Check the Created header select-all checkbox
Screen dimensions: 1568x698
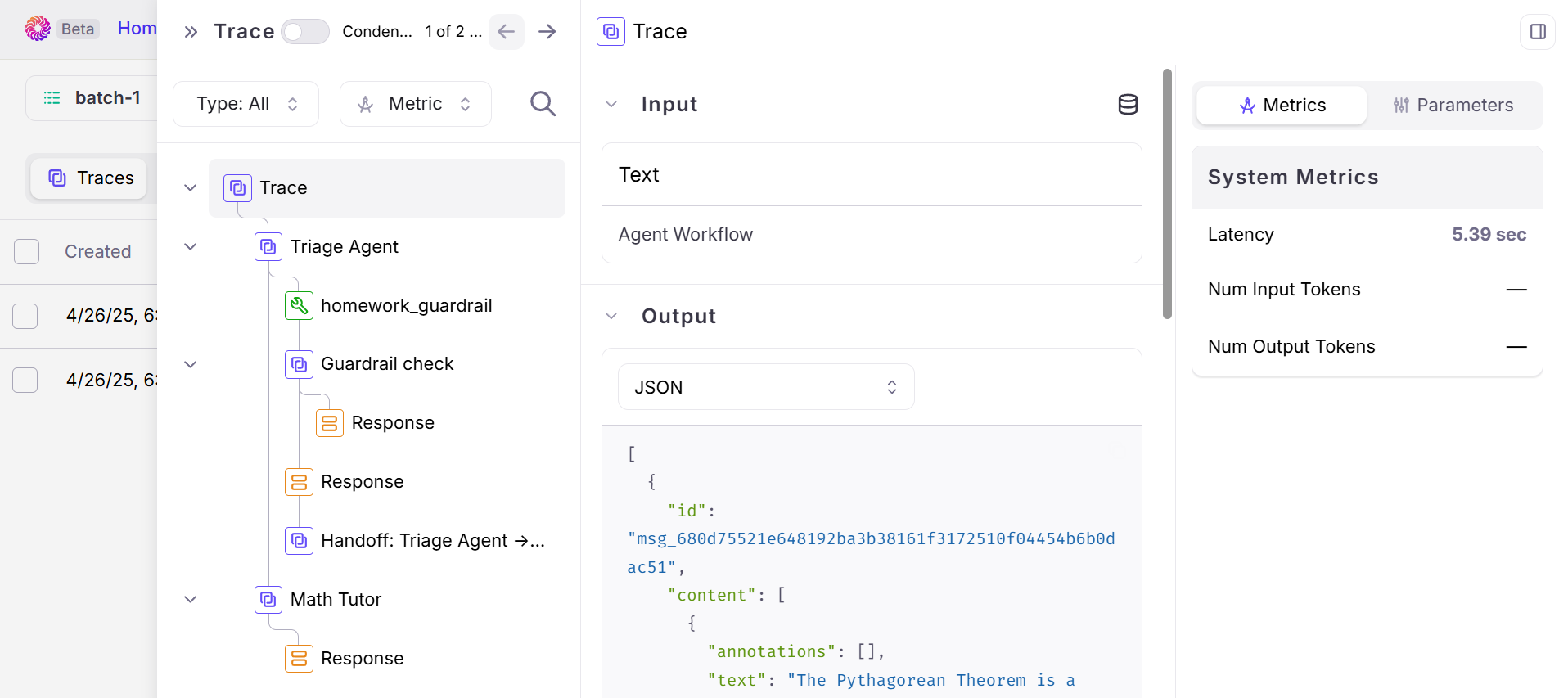(27, 252)
